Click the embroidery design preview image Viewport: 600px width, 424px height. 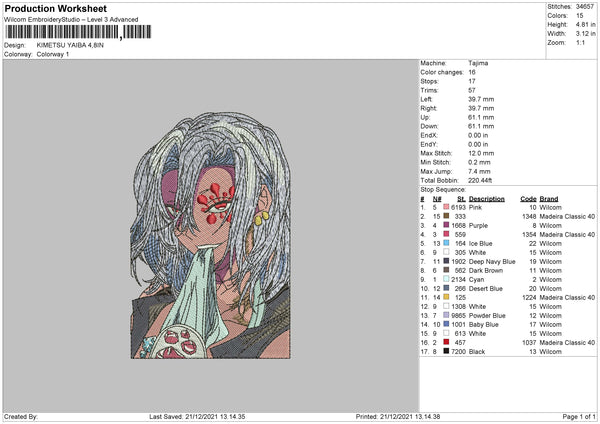point(210,235)
